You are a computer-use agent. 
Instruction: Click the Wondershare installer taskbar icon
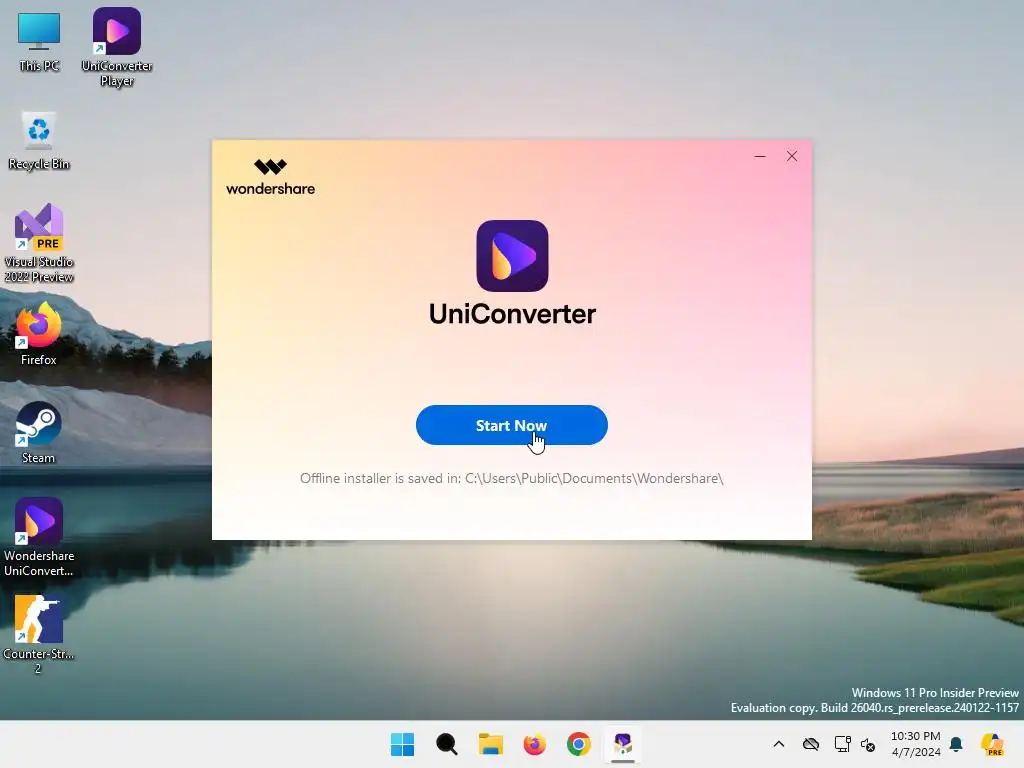[x=622, y=744]
